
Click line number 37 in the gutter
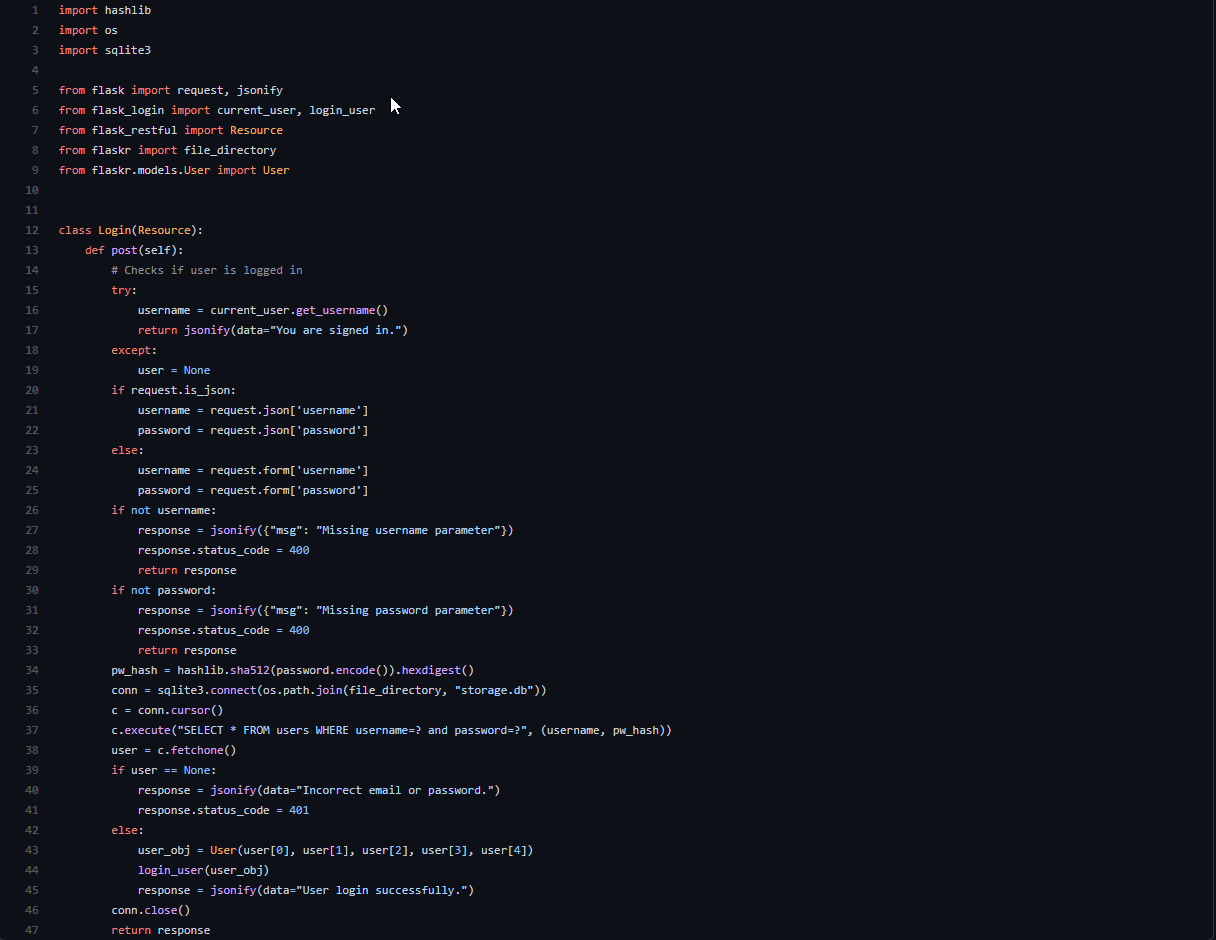click(x=32, y=730)
